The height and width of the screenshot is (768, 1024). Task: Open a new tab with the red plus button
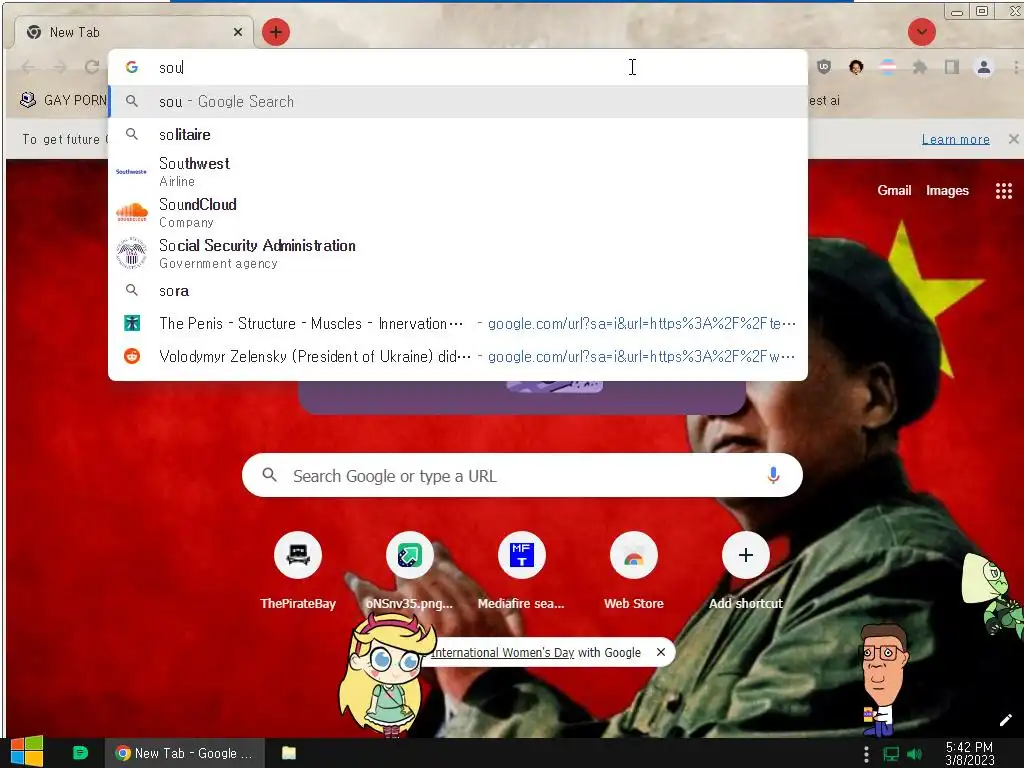click(x=276, y=32)
